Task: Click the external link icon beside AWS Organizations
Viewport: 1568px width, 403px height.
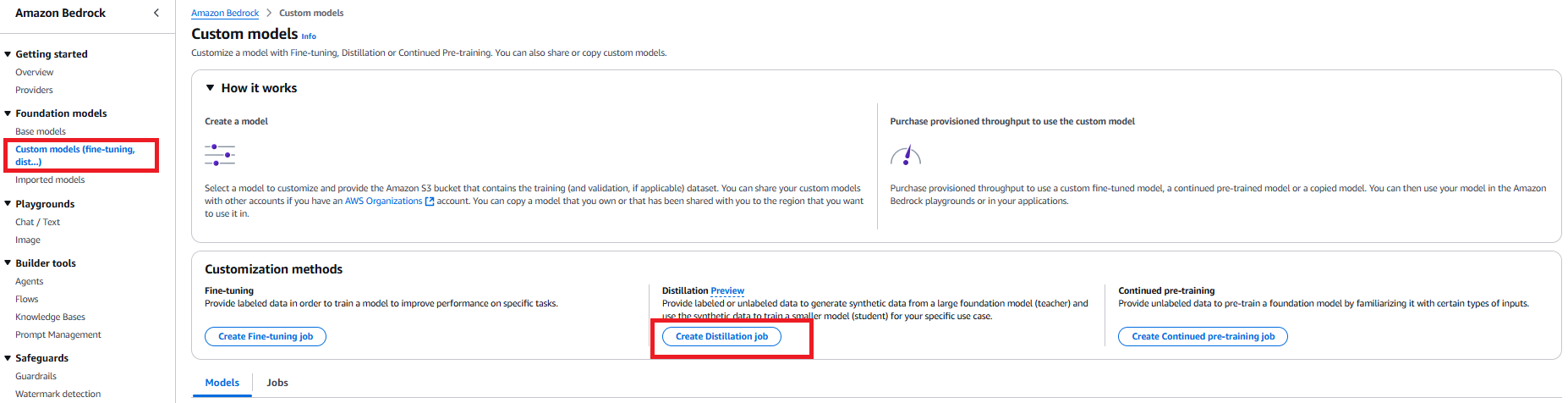Action: coord(430,201)
